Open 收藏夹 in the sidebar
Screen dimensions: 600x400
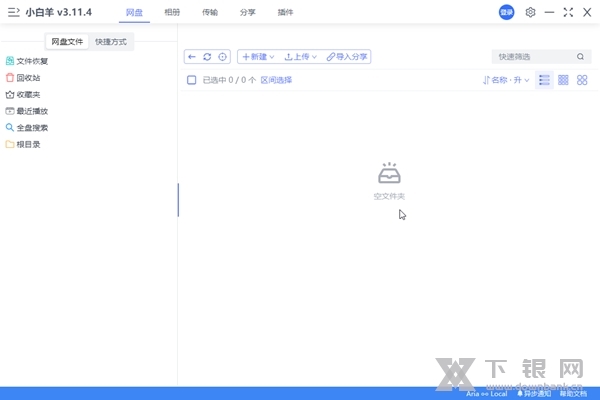[x=23, y=95]
